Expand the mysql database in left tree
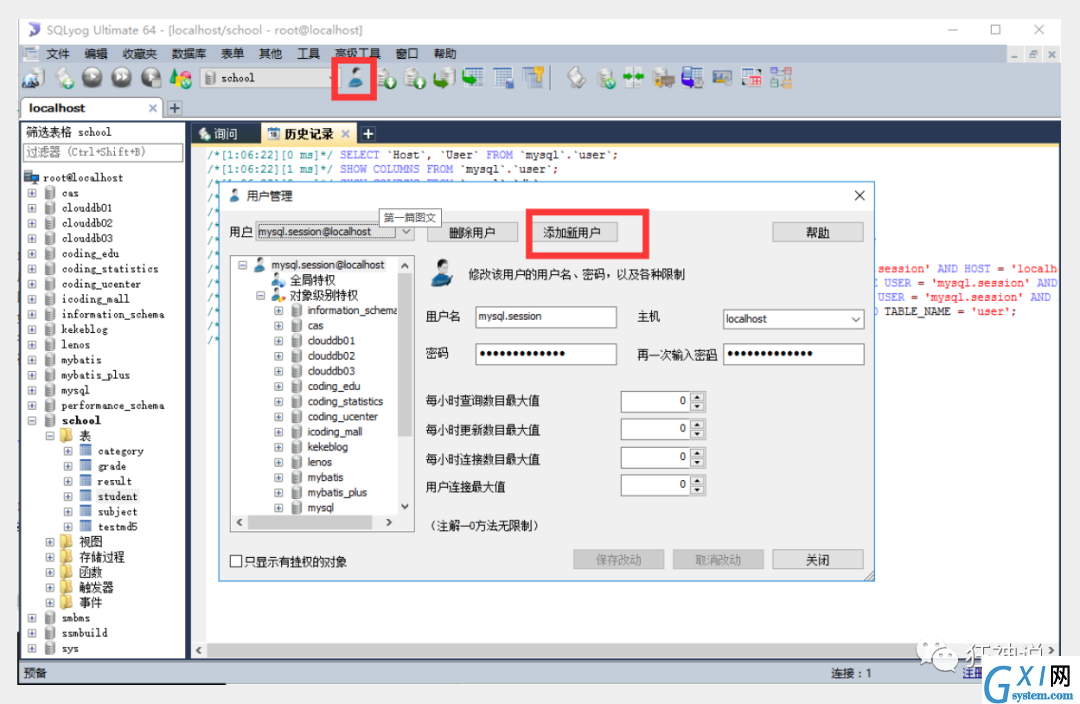 click(x=32, y=390)
